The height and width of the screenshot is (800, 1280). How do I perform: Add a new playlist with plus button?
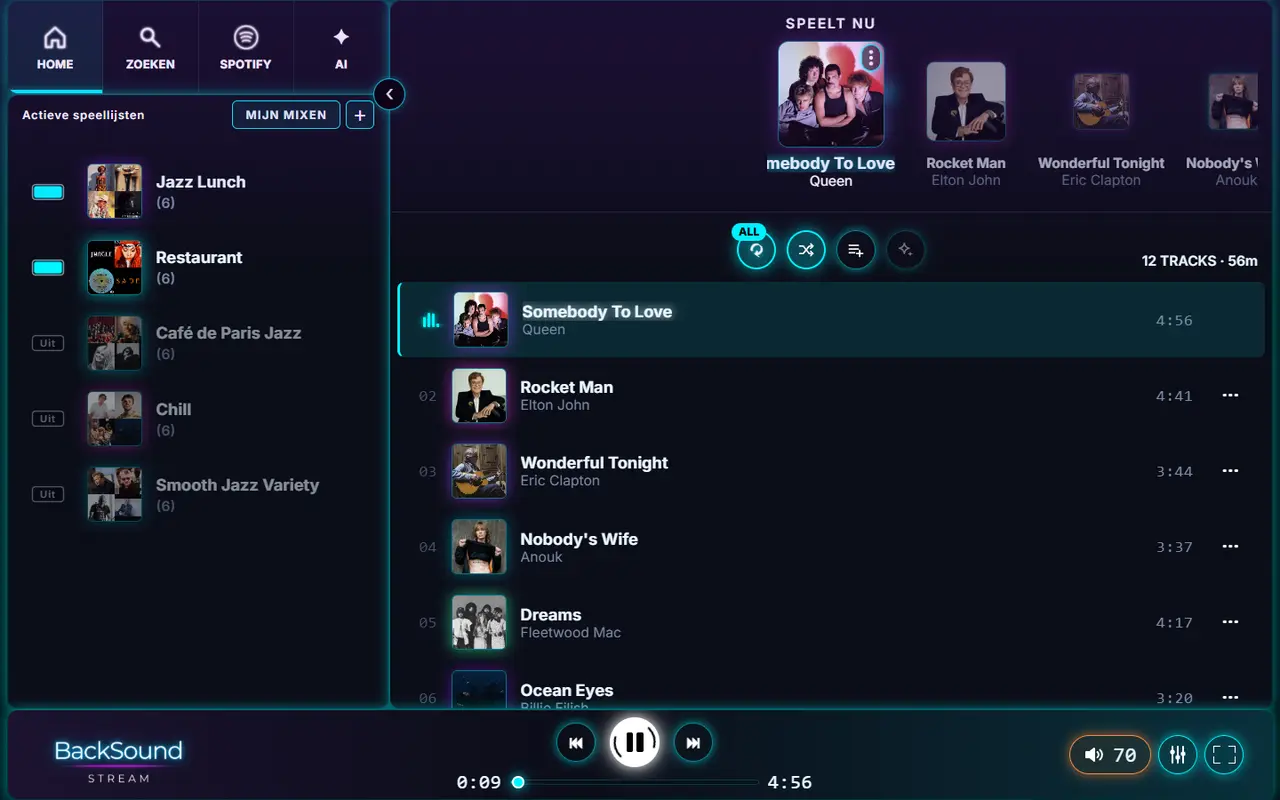(x=360, y=115)
